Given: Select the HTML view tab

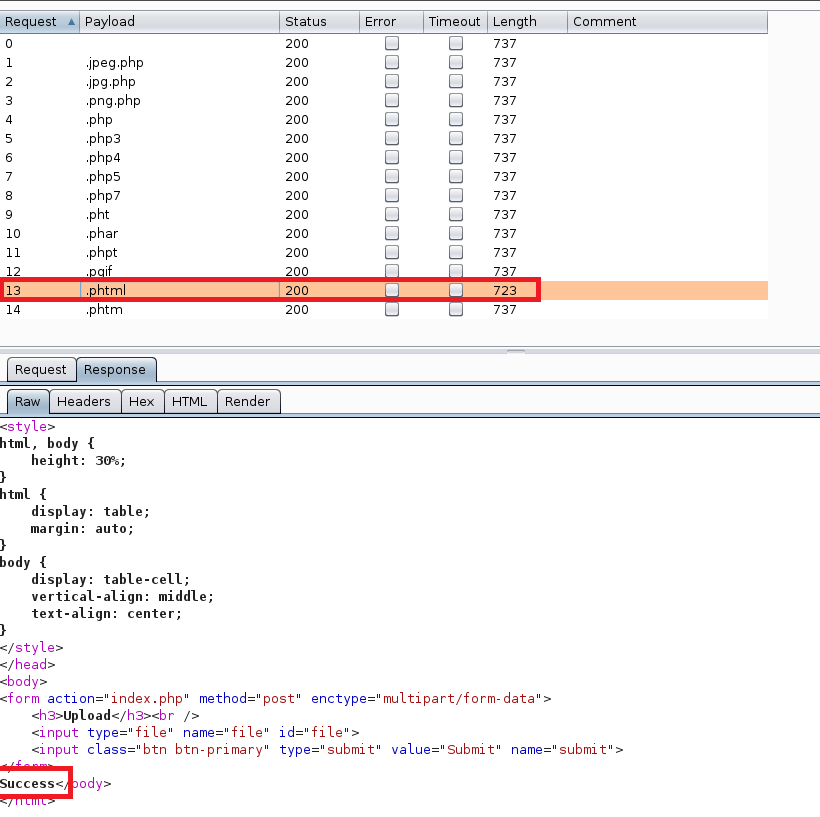Looking at the screenshot, I should pyautogui.click(x=189, y=401).
